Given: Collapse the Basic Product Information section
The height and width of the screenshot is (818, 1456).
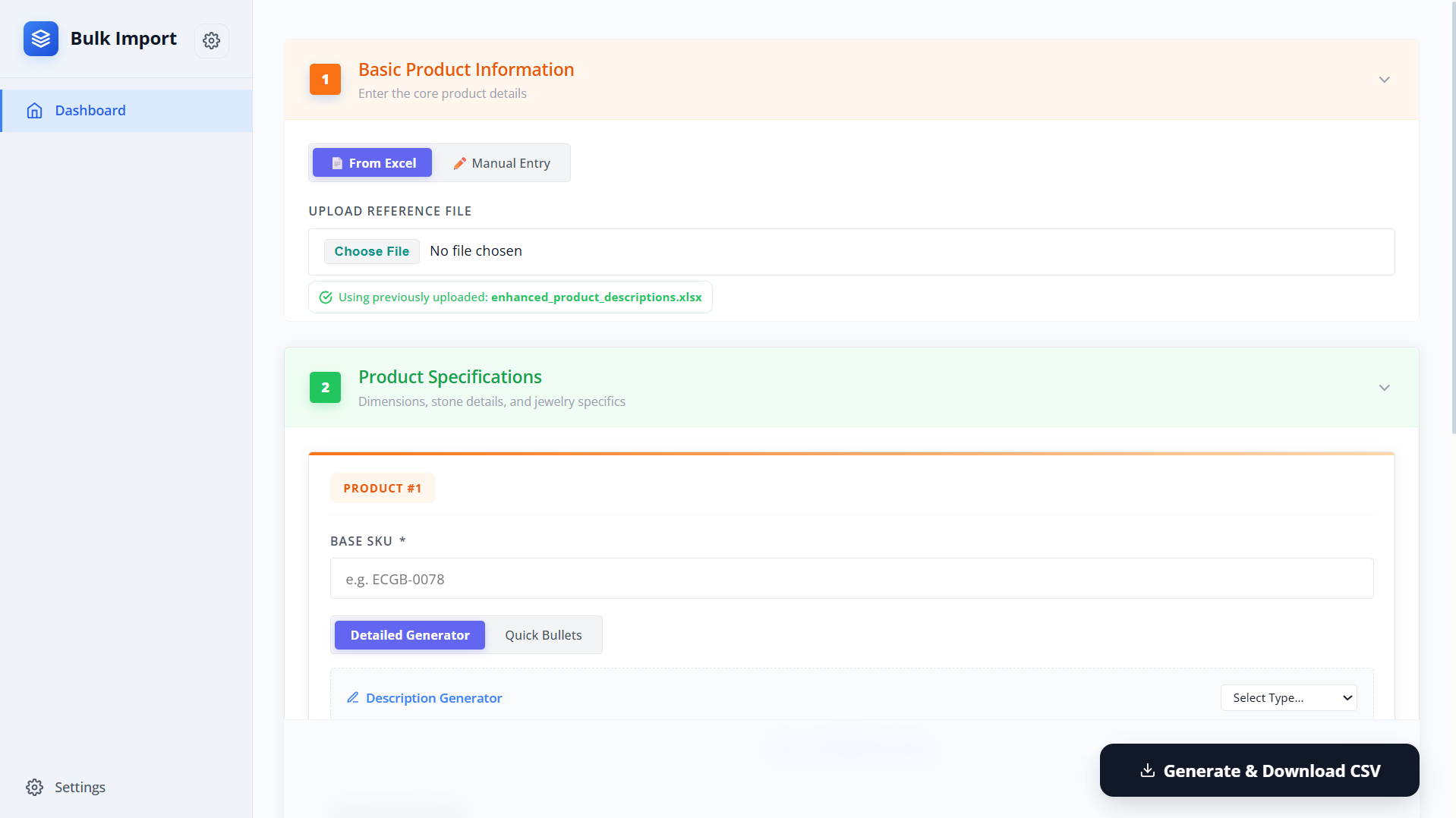Looking at the screenshot, I should (1383, 79).
